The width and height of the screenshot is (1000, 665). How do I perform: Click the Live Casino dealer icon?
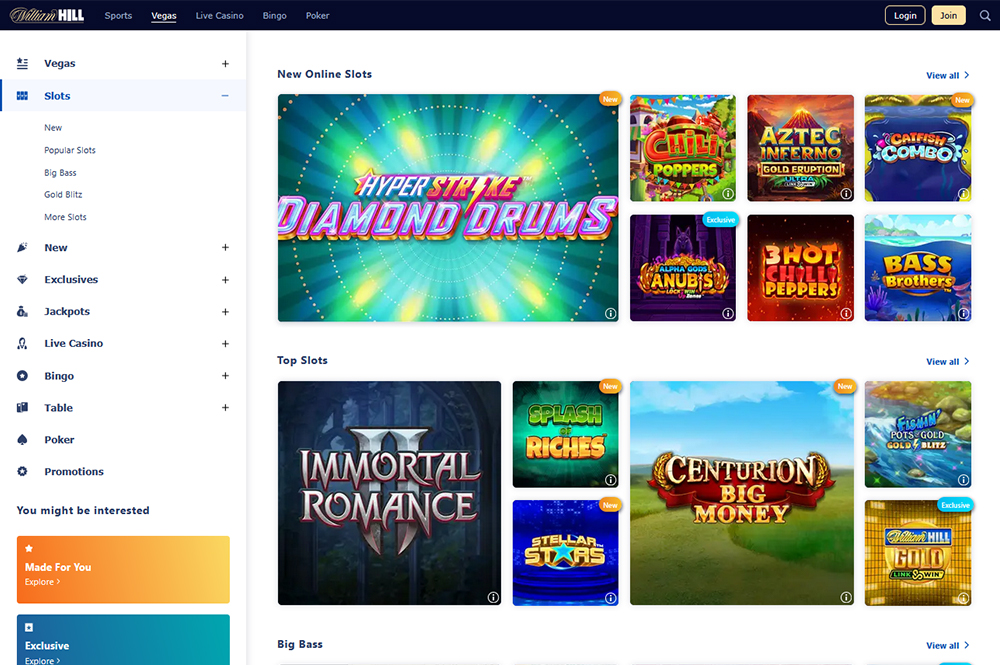(x=22, y=343)
